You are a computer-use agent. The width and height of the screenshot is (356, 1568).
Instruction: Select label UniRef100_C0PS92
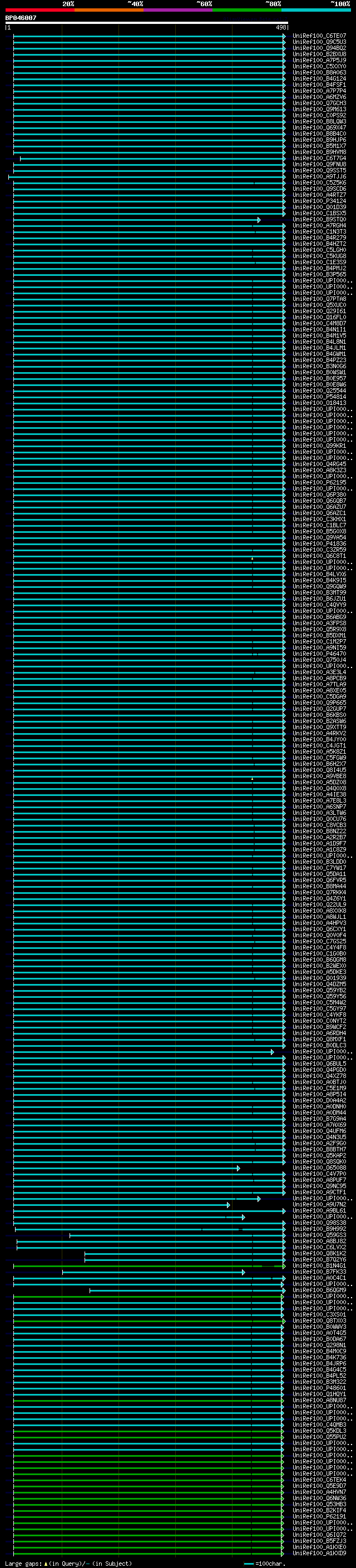pos(319,115)
